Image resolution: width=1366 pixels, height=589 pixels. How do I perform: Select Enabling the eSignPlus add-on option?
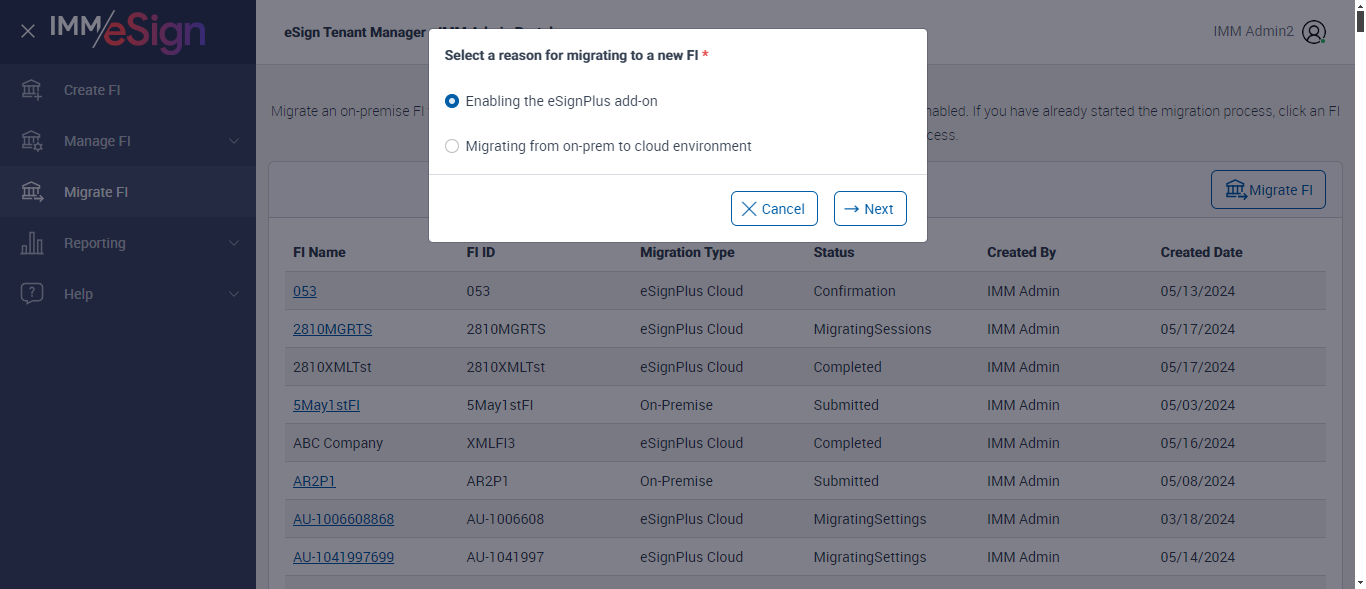tap(452, 101)
